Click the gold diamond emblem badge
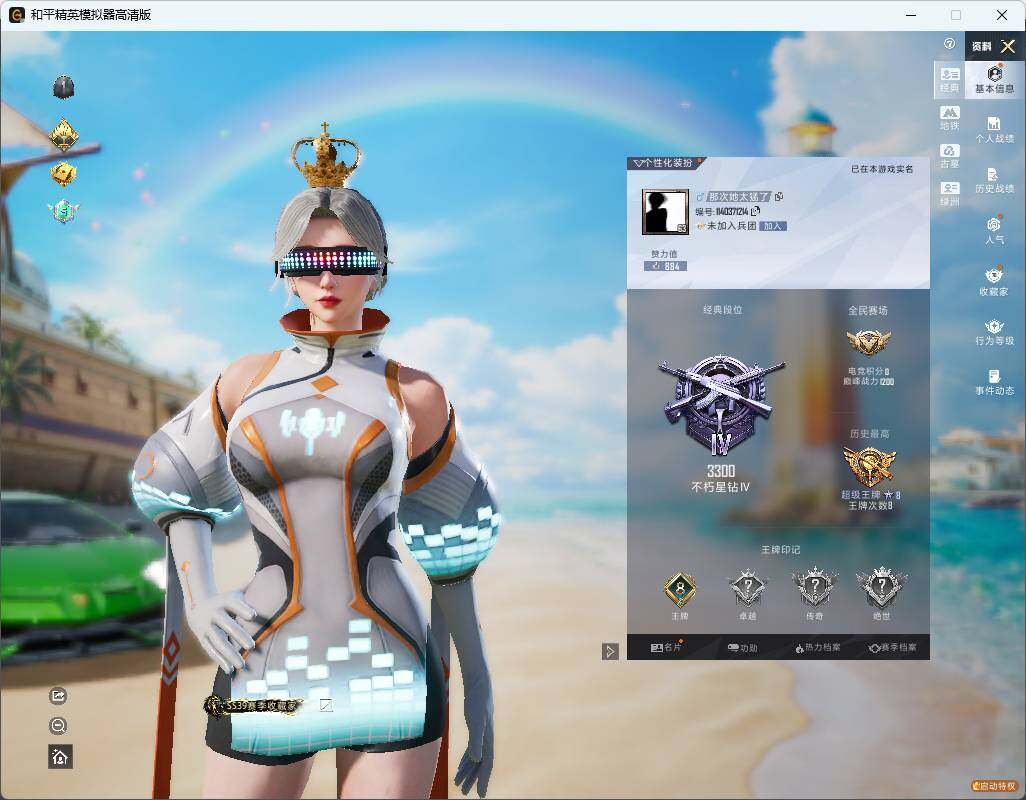 (x=64, y=135)
